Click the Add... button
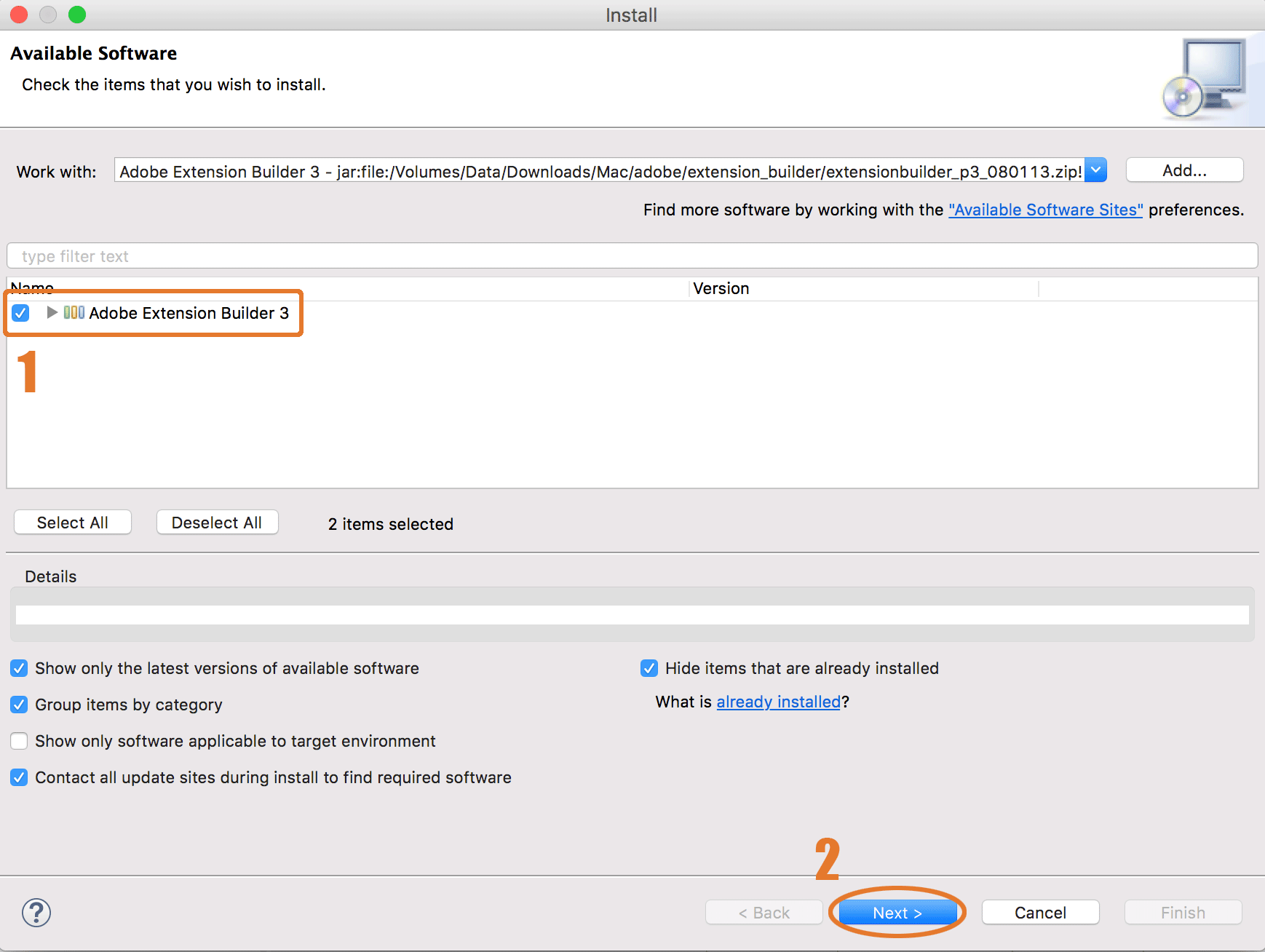This screenshot has width=1265, height=952. pos(1184,170)
